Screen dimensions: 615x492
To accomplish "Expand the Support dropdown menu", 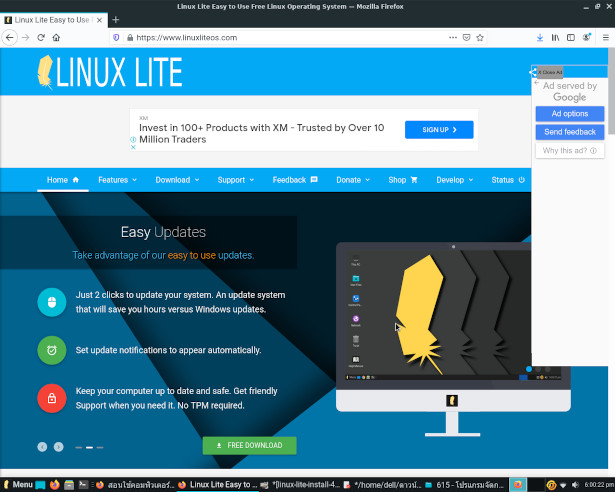I will click(x=236, y=180).
